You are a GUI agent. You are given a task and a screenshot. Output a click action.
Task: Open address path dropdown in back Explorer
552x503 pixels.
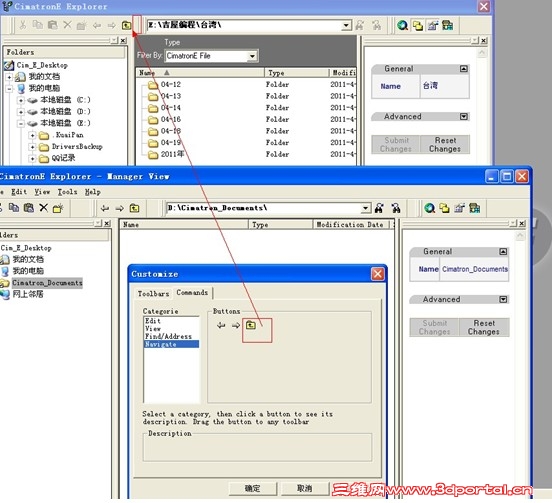click(346, 25)
